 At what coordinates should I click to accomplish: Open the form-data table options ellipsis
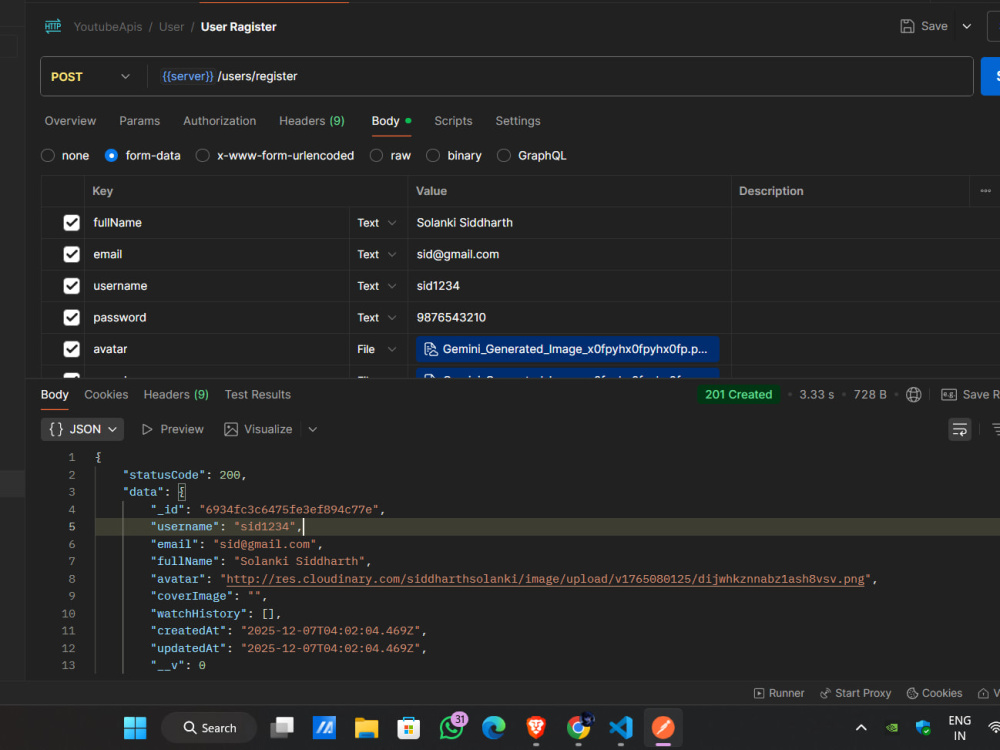985,191
